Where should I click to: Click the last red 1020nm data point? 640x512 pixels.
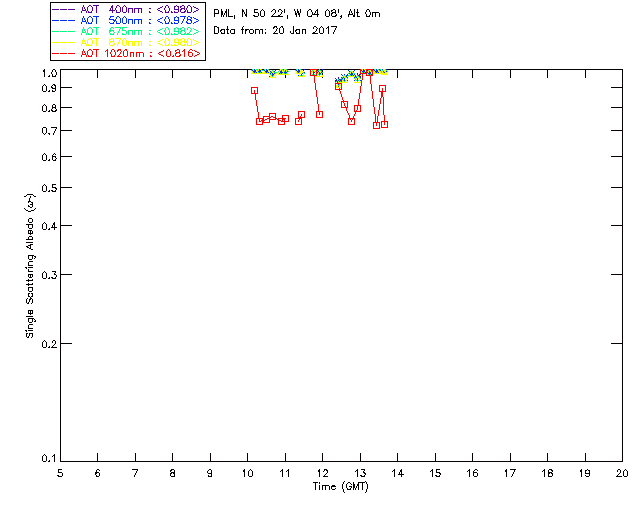[384, 125]
